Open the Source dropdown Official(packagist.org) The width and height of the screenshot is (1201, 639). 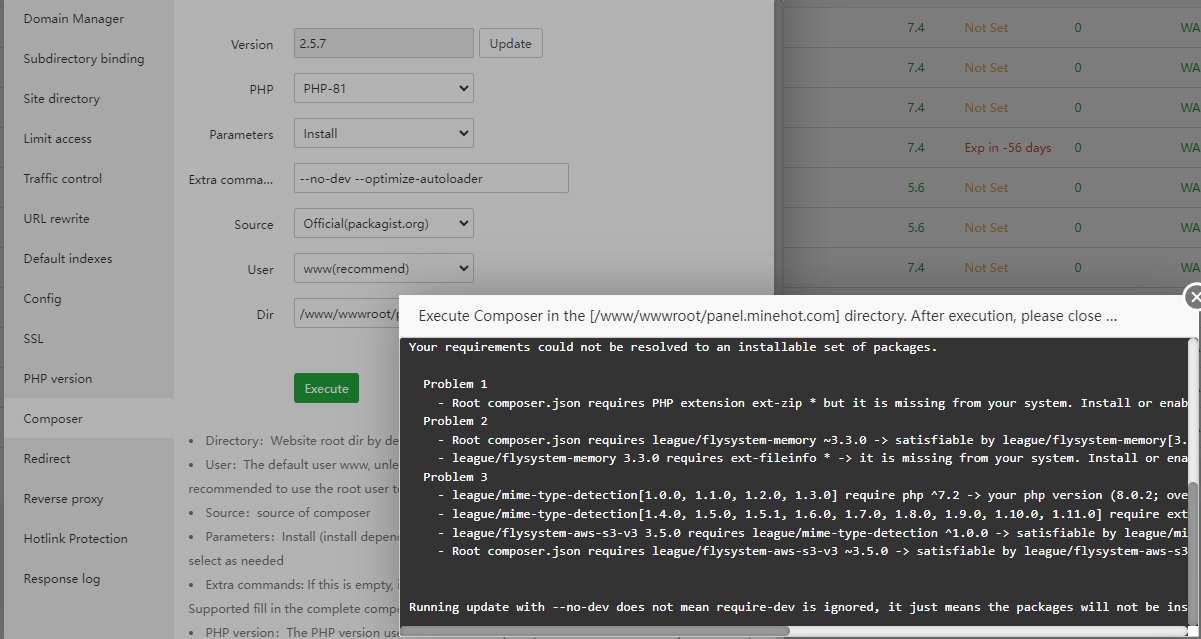click(383, 224)
